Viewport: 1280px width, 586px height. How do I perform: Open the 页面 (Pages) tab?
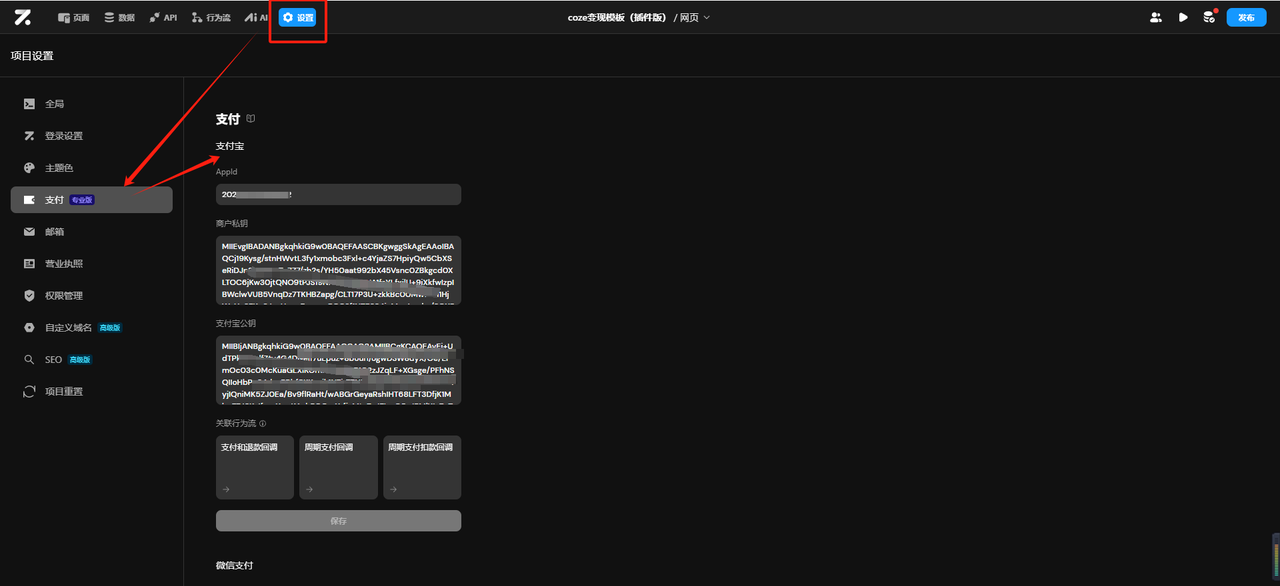74,17
